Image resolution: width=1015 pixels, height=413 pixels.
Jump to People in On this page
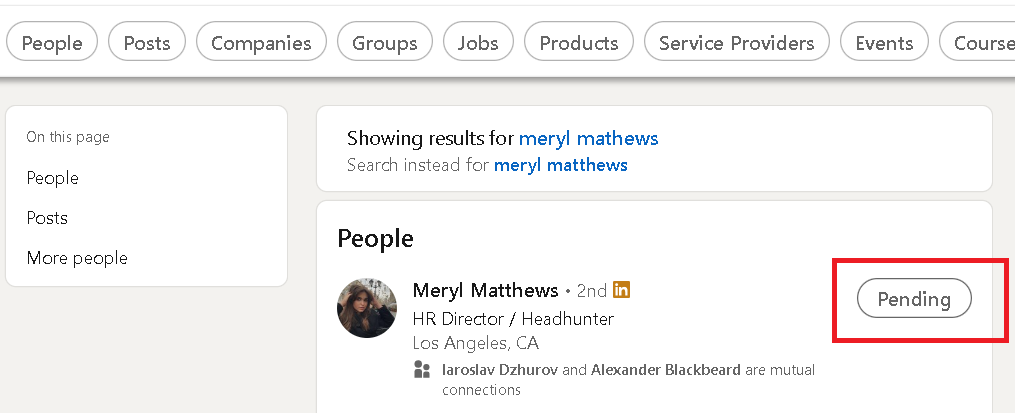click(x=52, y=178)
